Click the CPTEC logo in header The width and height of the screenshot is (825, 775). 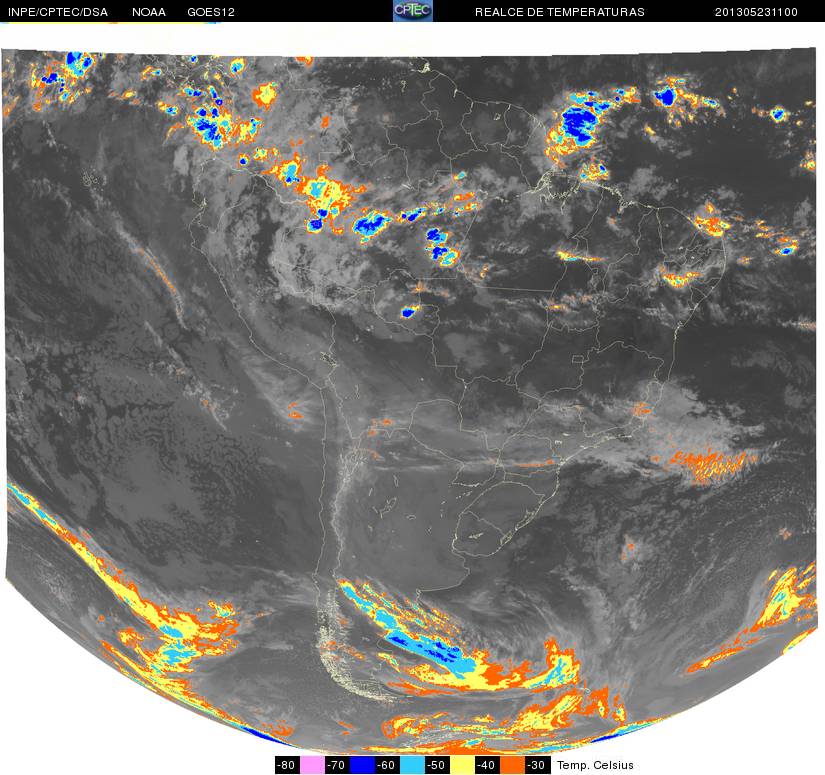[x=413, y=11]
